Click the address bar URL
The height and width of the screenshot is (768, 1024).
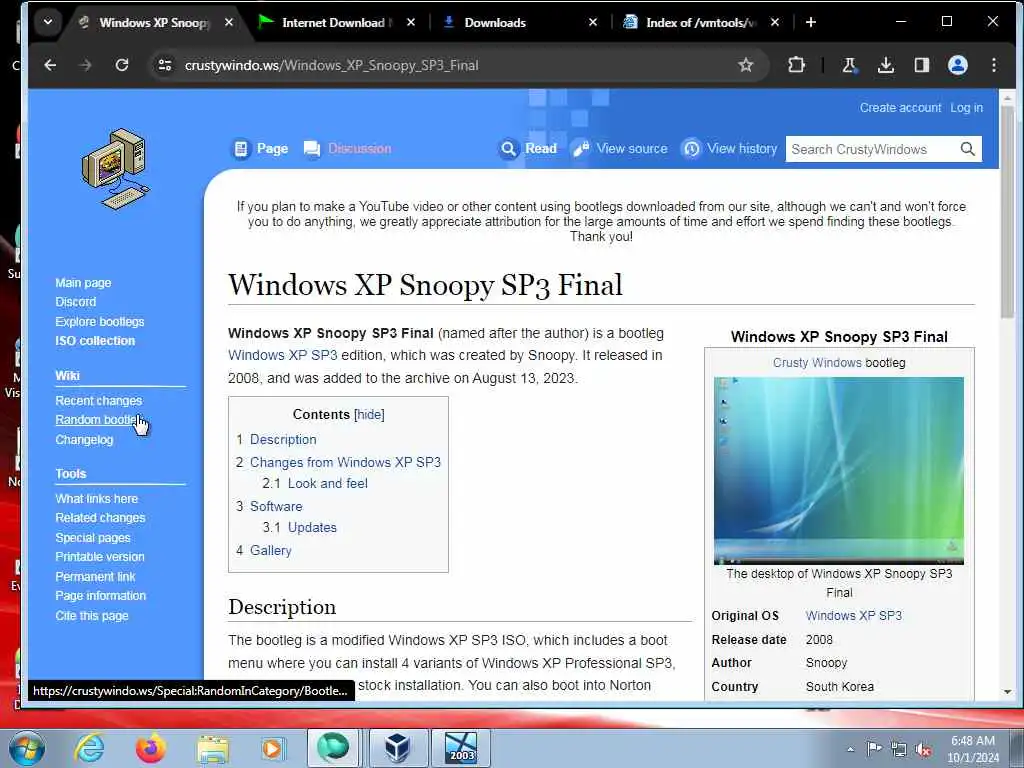pos(331,65)
